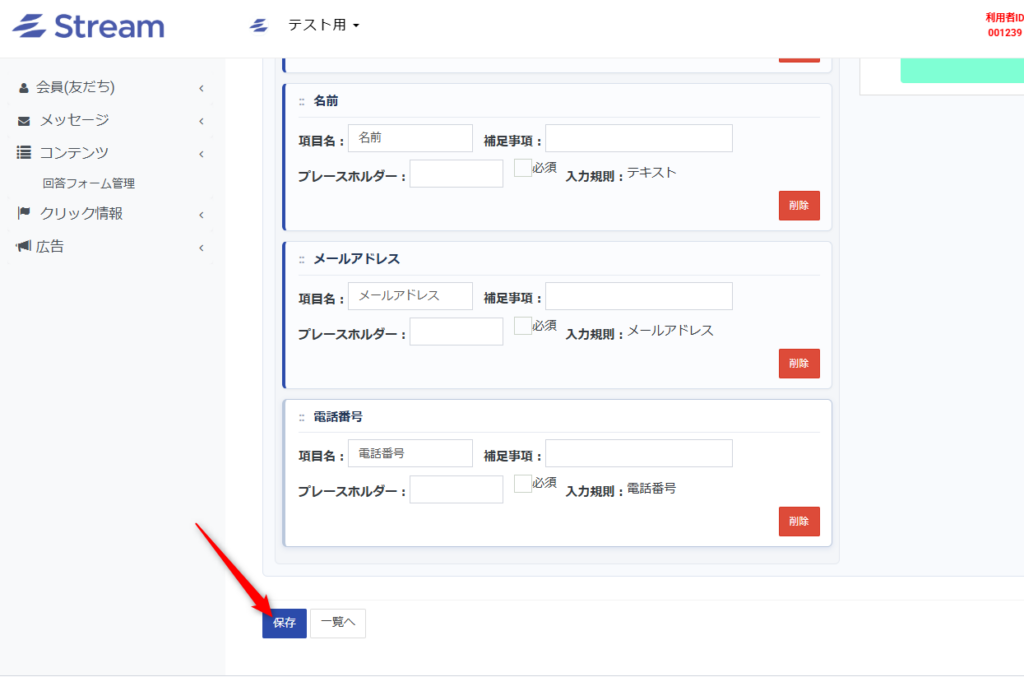Click the drag handle beside 電話番号
The image size is (1024, 677).
pos(302,418)
